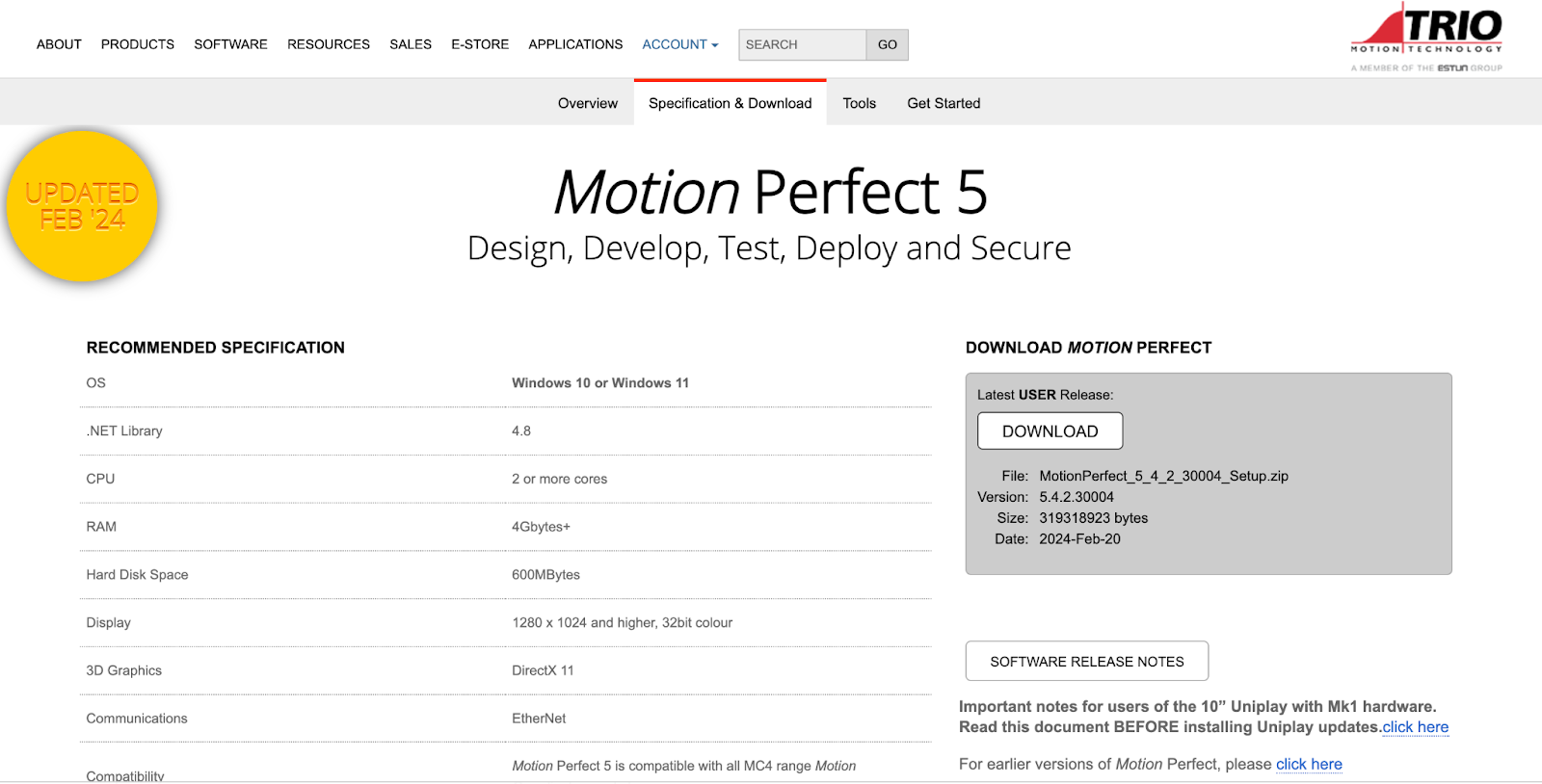Select the Specification & Download tab
This screenshot has height=784, width=1542.
click(x=731, y=103)
